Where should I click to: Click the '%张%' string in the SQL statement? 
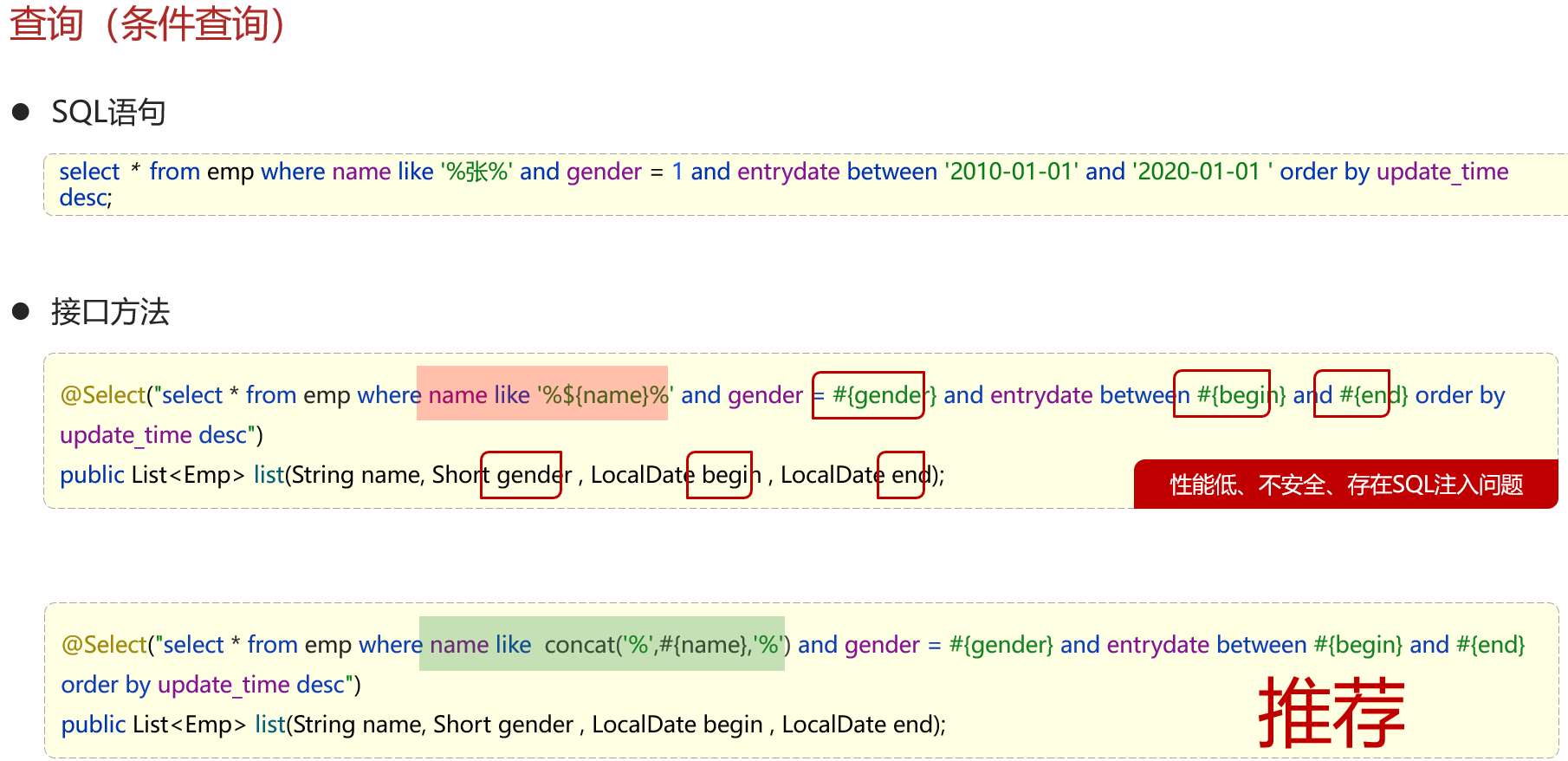click(476, 172)
